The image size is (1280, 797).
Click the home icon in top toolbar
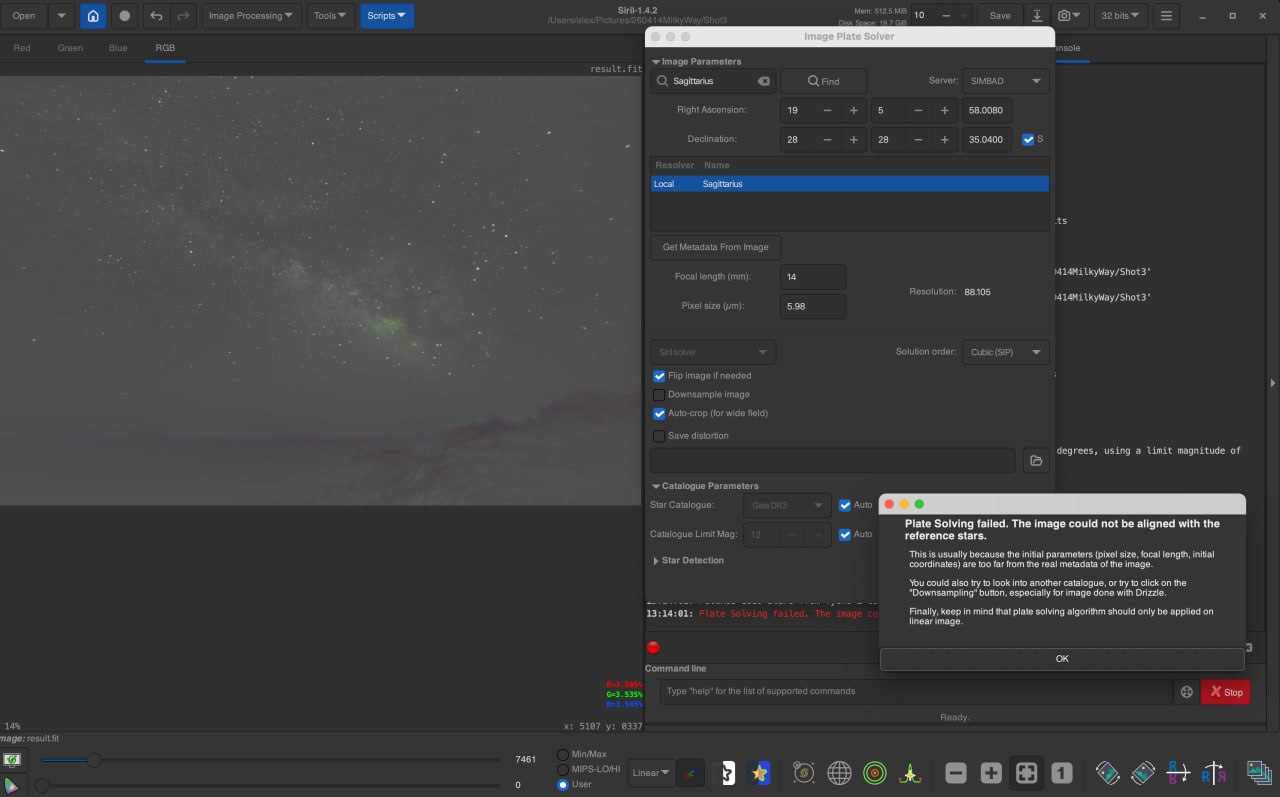point(93,16)
